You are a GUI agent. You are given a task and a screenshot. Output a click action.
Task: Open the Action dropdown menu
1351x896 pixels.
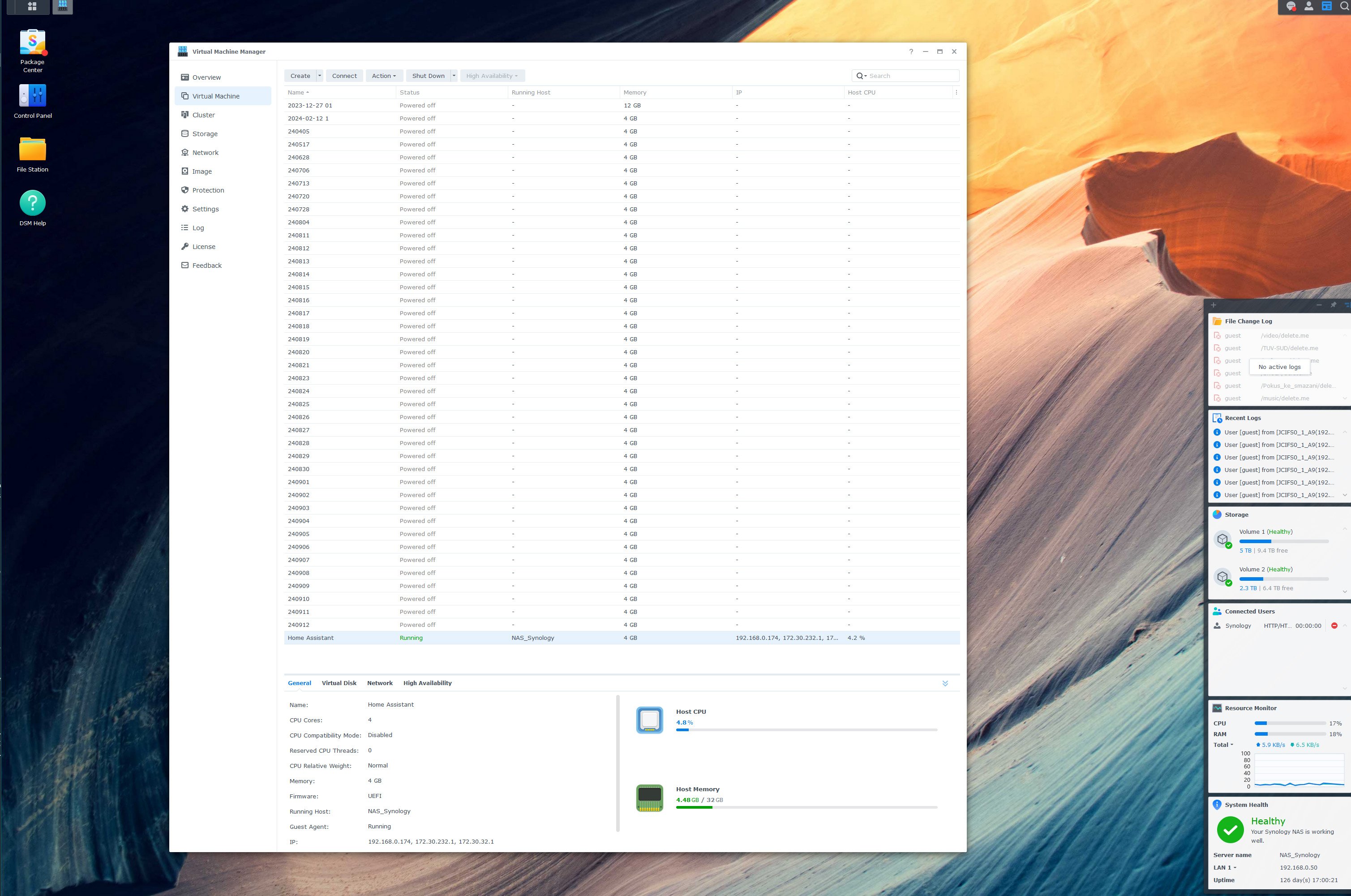point(384,76)
